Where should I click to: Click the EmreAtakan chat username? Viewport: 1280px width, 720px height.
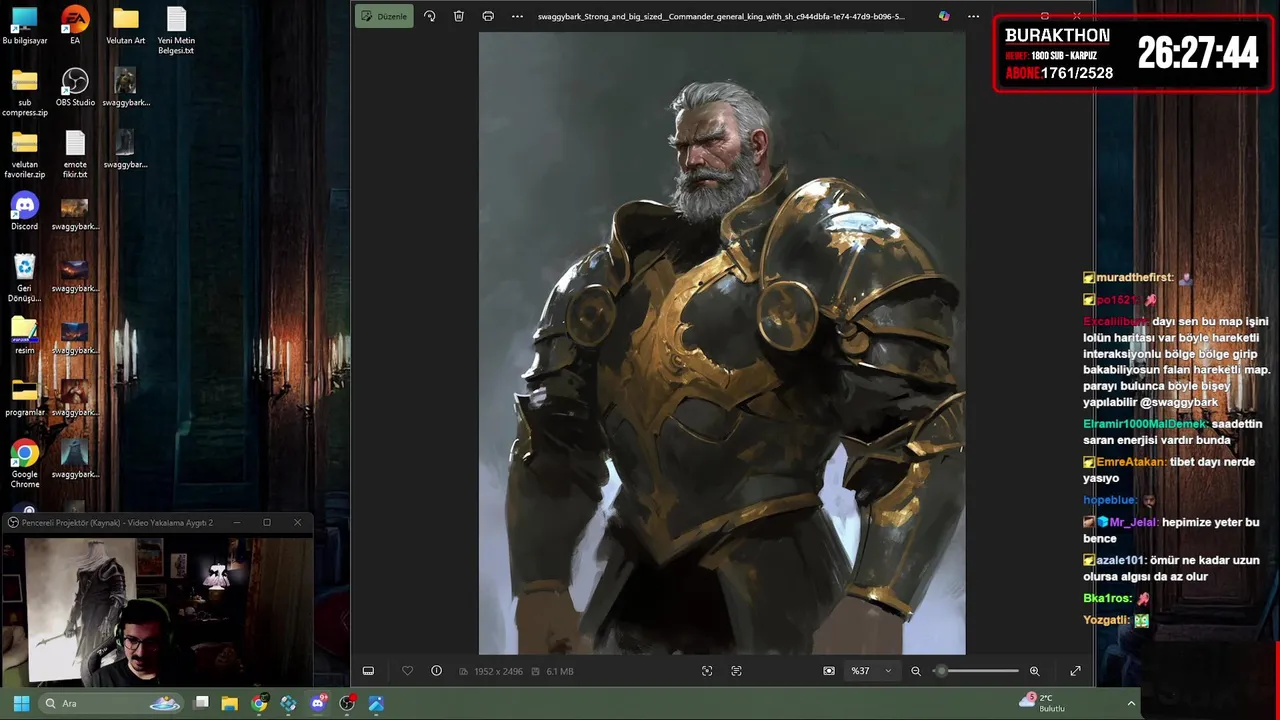1130,462
